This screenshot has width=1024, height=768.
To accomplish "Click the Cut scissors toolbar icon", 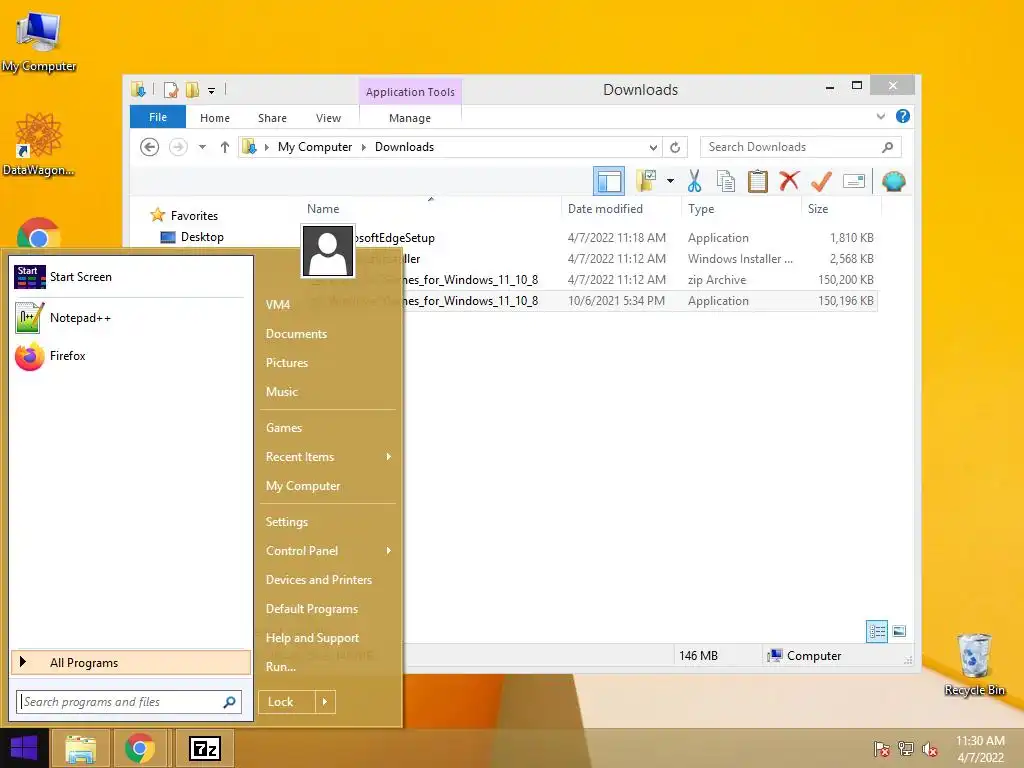I will click(x=694, y=181).
